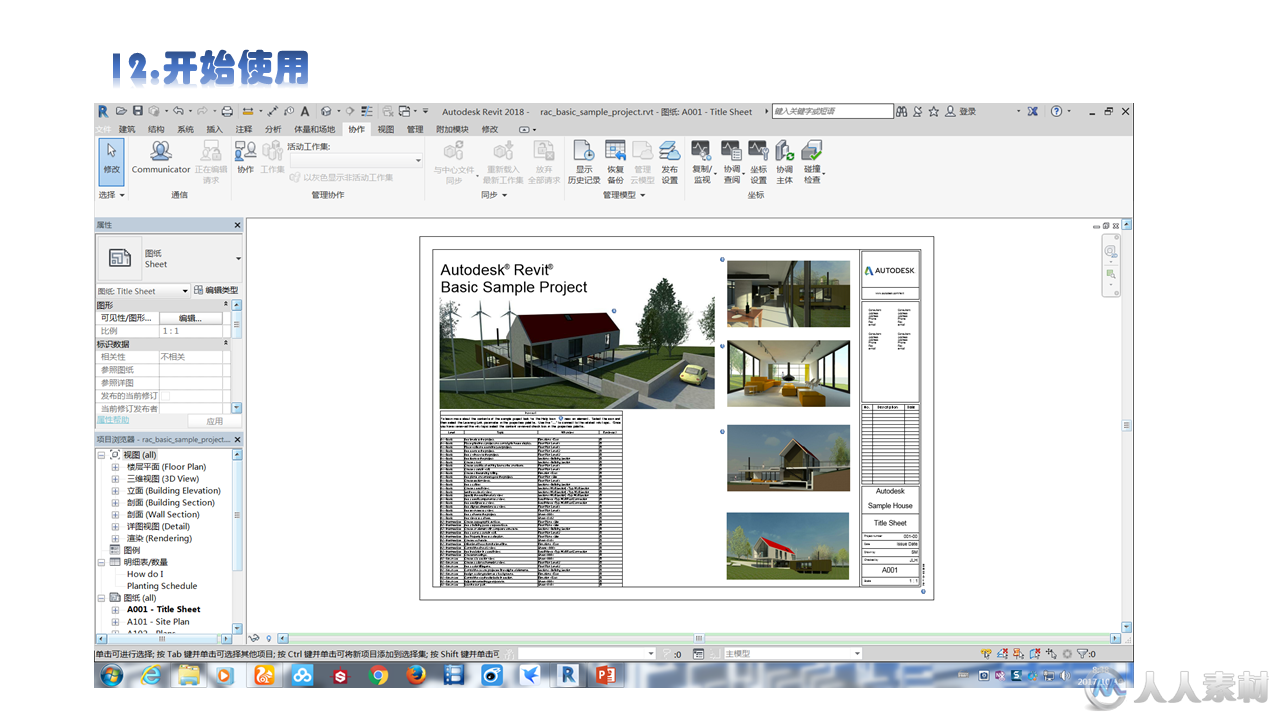Click the Print icon in quick access toolbar
1280x720 pixels.
coord(227,111)
